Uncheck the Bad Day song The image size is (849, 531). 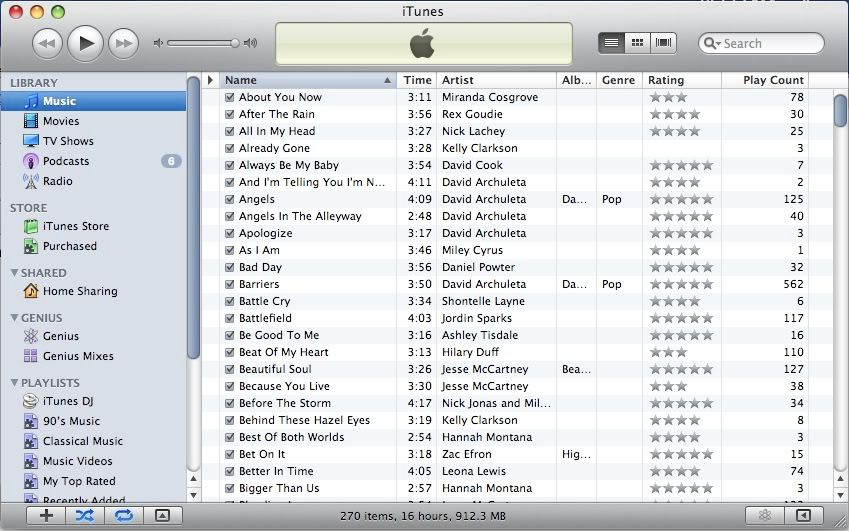(x=230, y=267)
